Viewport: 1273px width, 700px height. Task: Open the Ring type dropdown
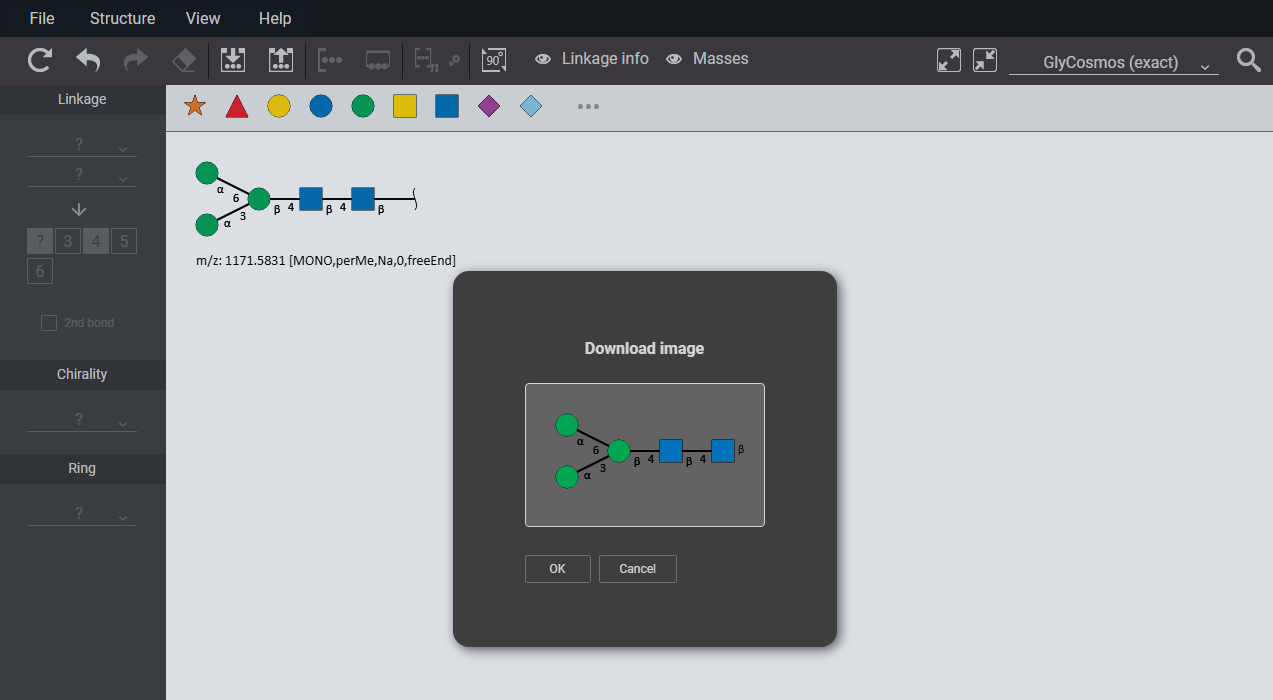[x=82, y=512]
